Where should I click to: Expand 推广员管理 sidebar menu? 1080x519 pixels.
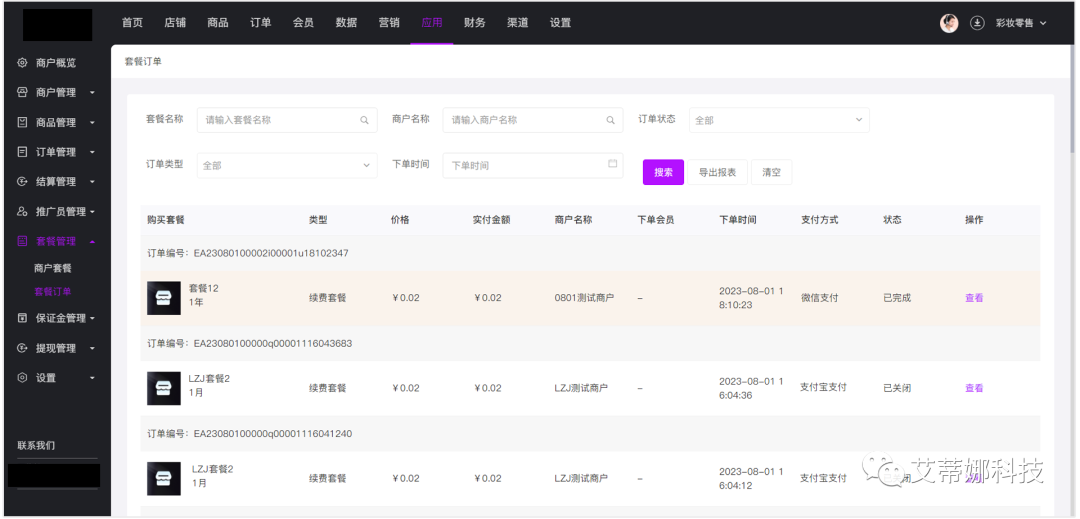click(92, 212)
